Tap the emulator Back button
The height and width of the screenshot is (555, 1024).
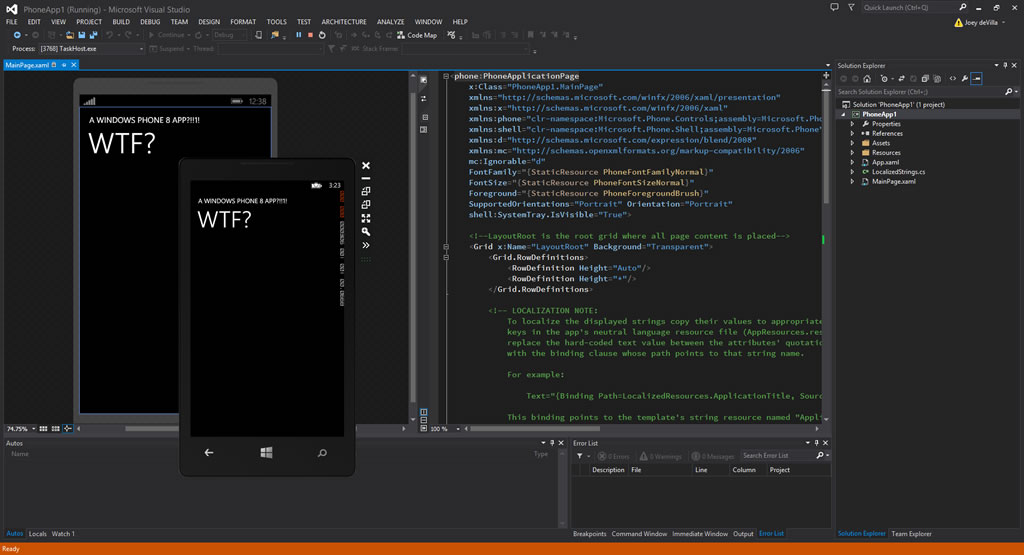209,452
